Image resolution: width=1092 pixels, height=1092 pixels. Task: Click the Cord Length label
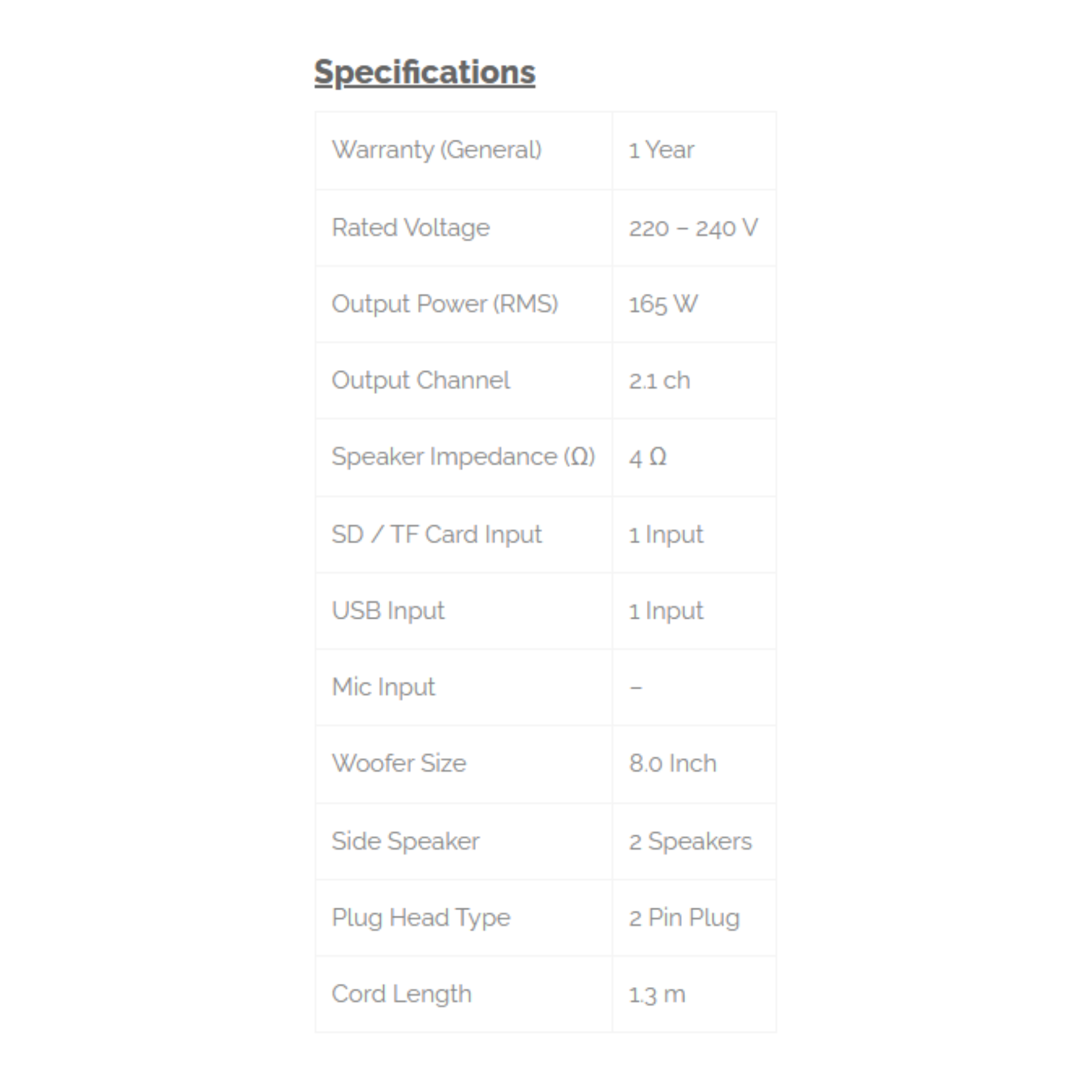[402, 994]
